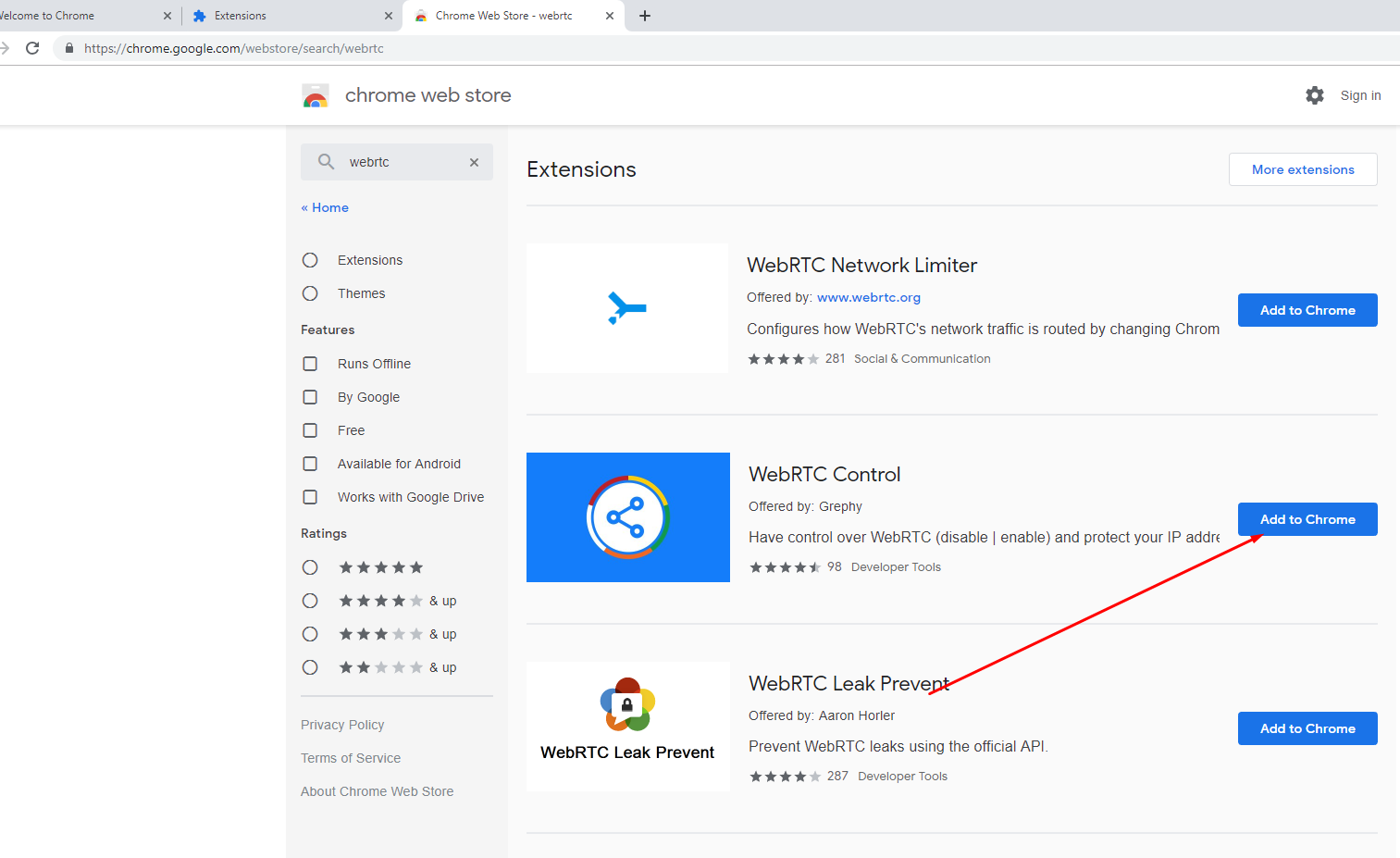The image size is (1400, 858).
Task: Close the Extensions tab
Action: pyautogui.click(x=388, y=16)
